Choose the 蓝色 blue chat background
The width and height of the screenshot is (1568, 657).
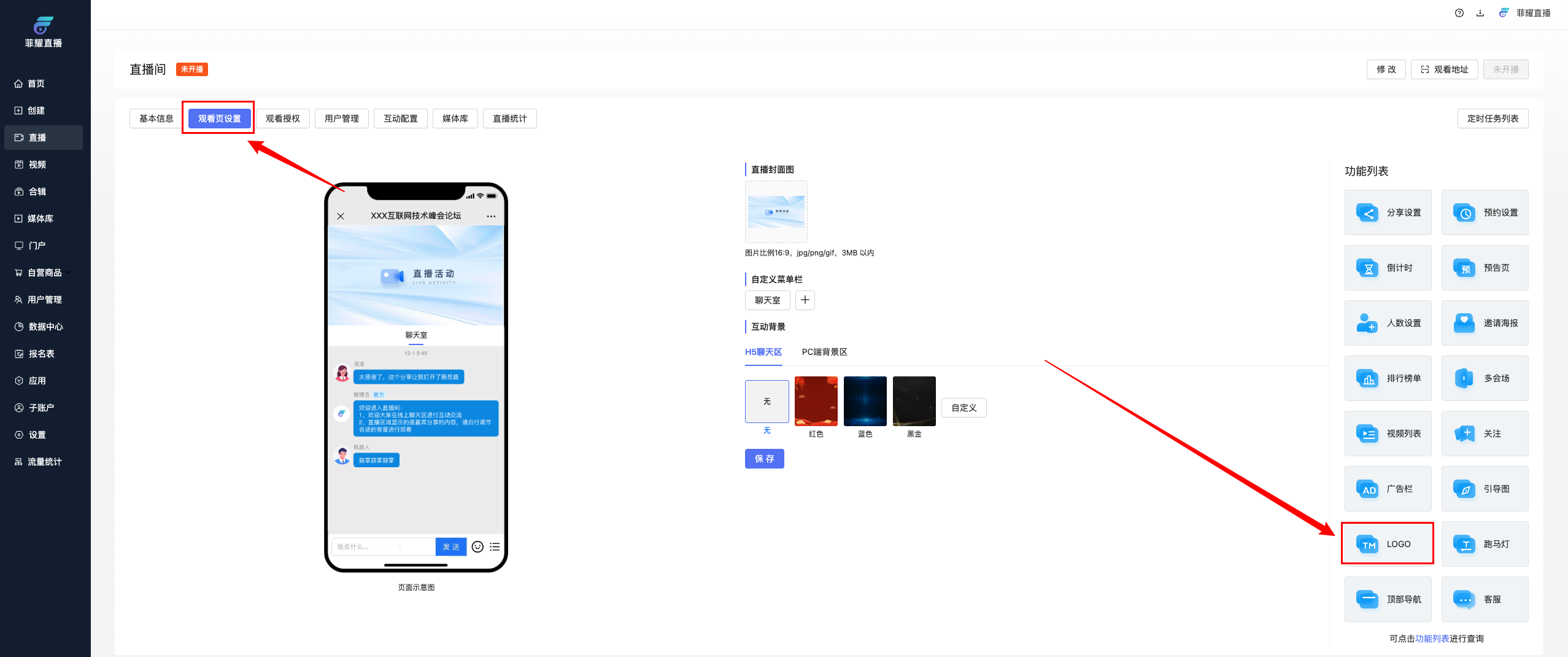click(x=865, y=402)
